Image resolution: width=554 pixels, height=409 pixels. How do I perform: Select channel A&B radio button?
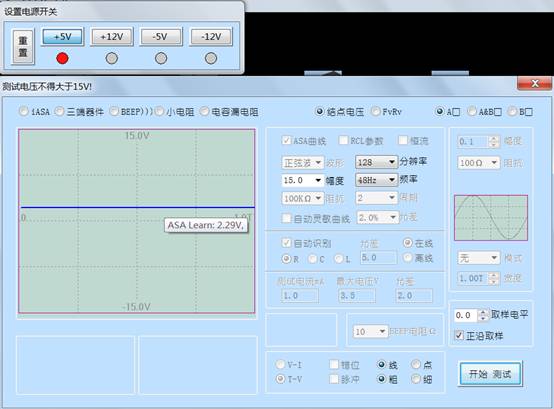tap(472, 112)
